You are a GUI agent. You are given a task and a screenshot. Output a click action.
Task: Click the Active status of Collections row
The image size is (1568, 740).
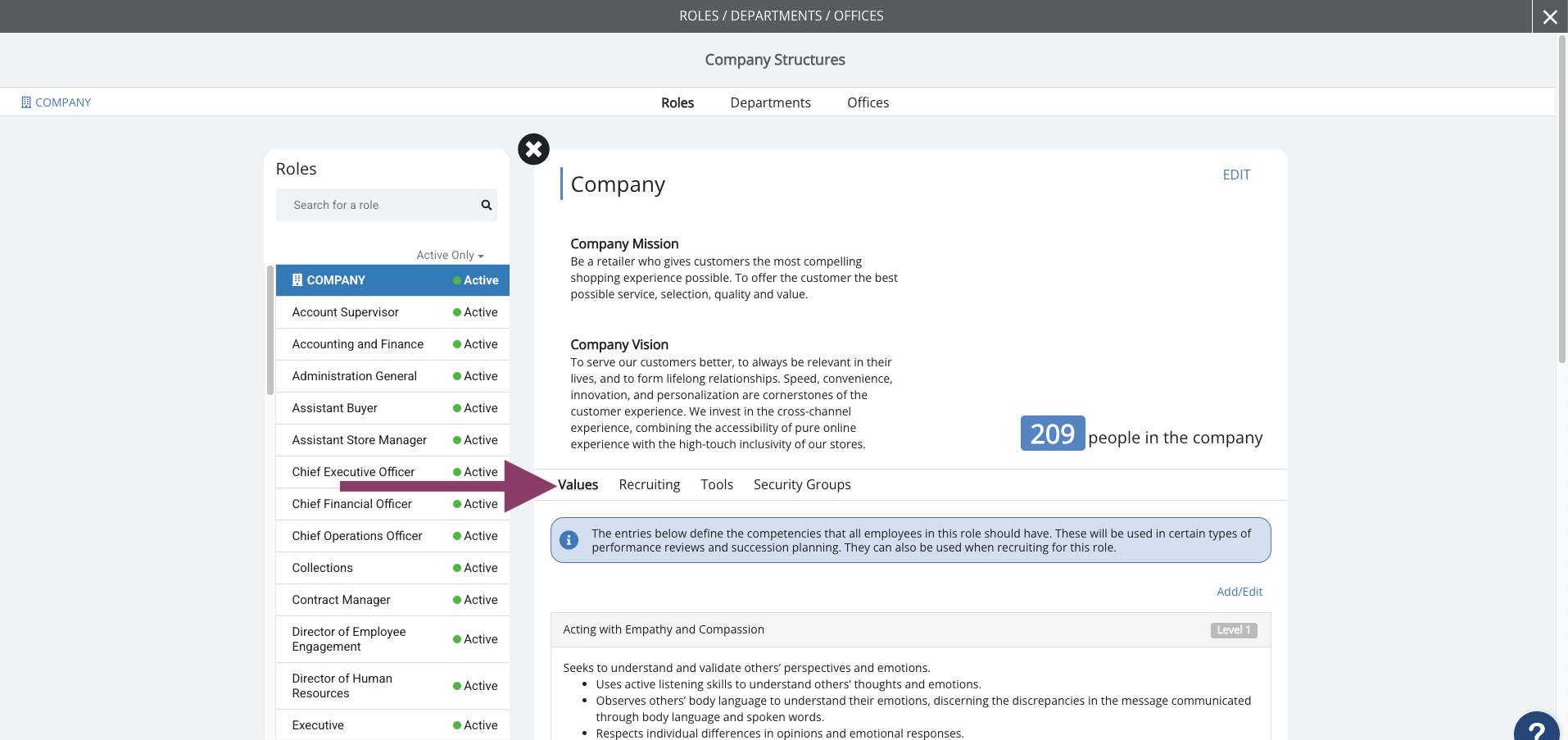point(475,568)
